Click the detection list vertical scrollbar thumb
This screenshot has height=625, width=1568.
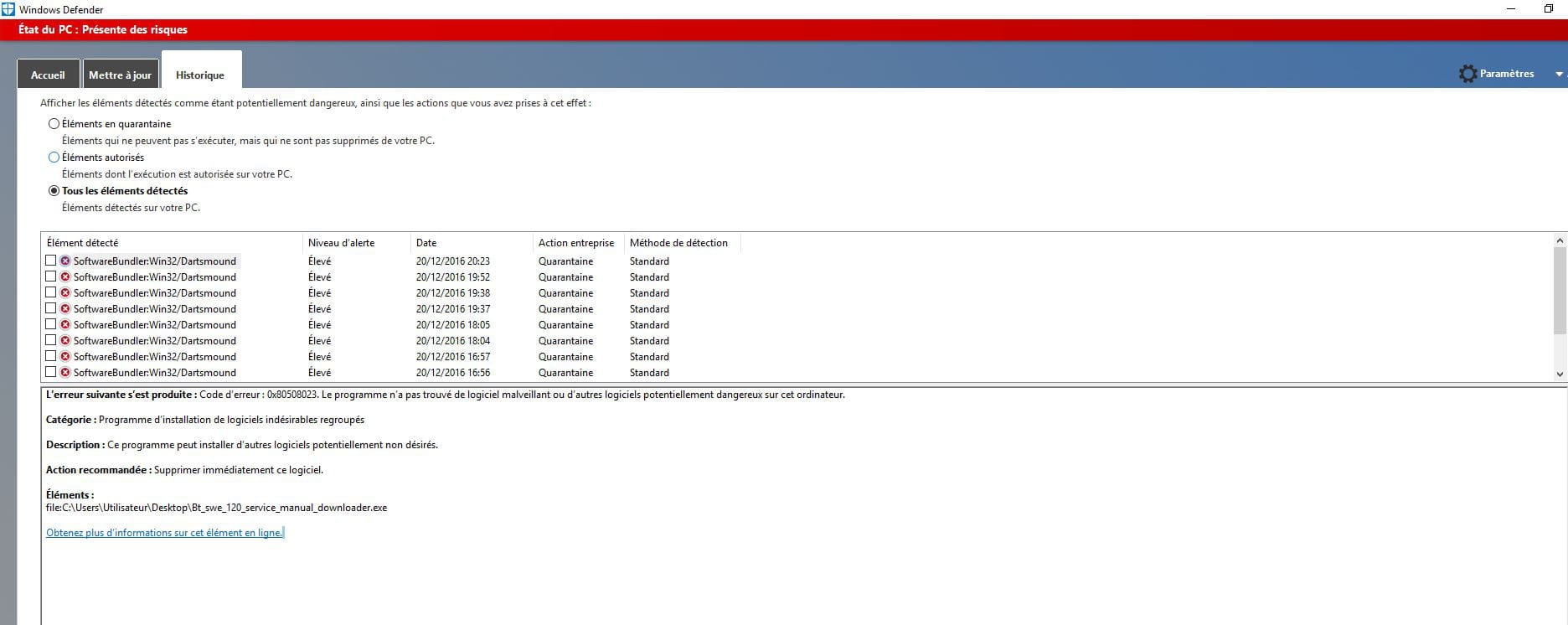(1560, 290)
